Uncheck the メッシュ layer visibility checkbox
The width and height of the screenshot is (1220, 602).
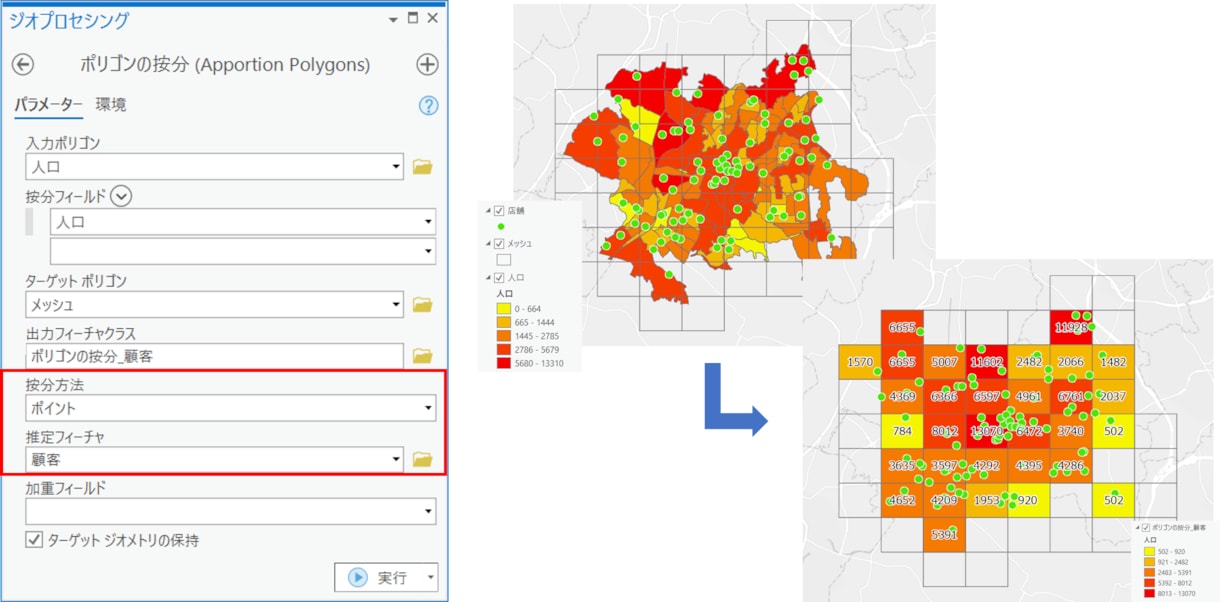[x=498, y=243]
